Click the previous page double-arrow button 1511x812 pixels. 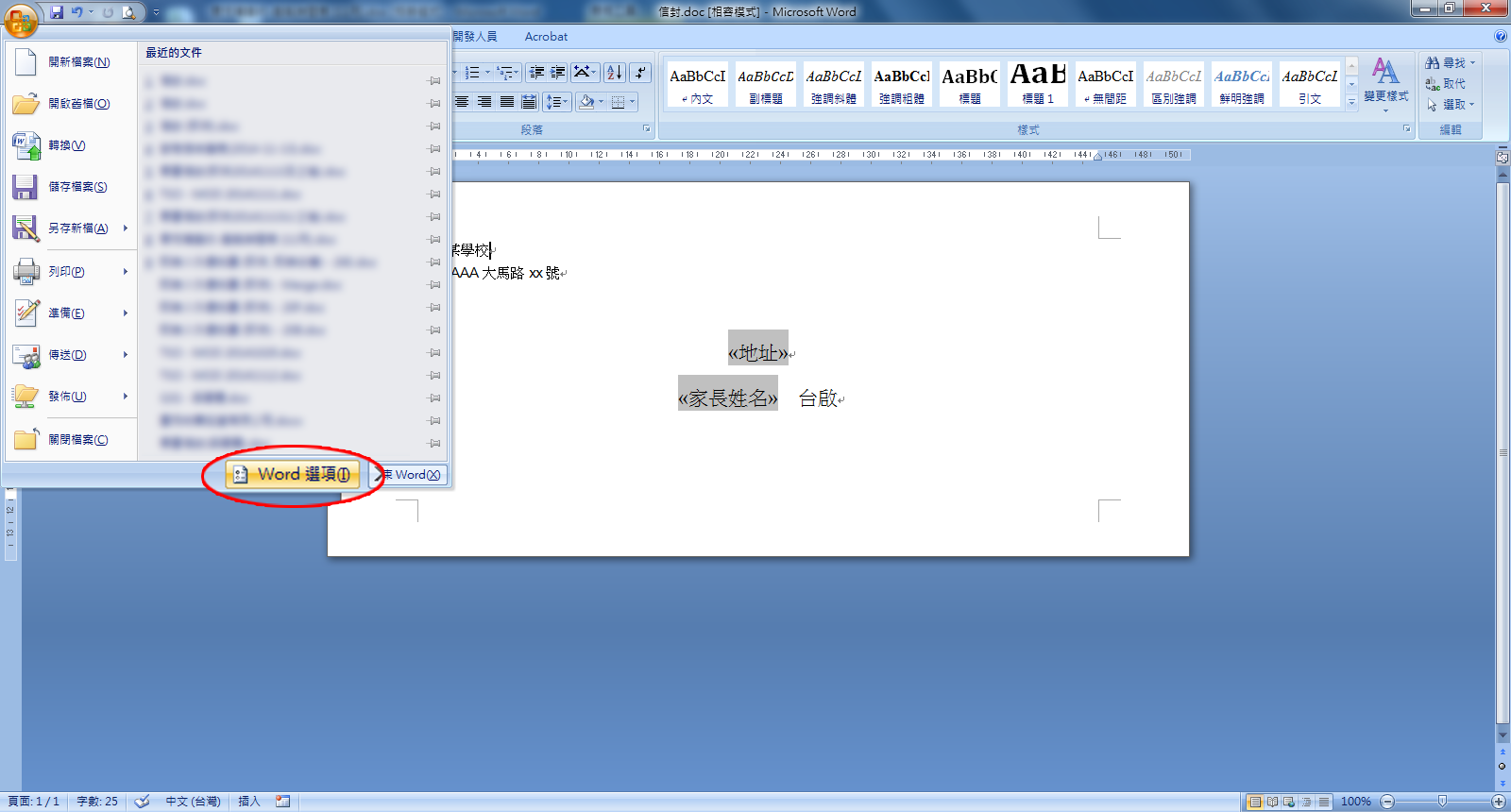tap(1503, 753)
